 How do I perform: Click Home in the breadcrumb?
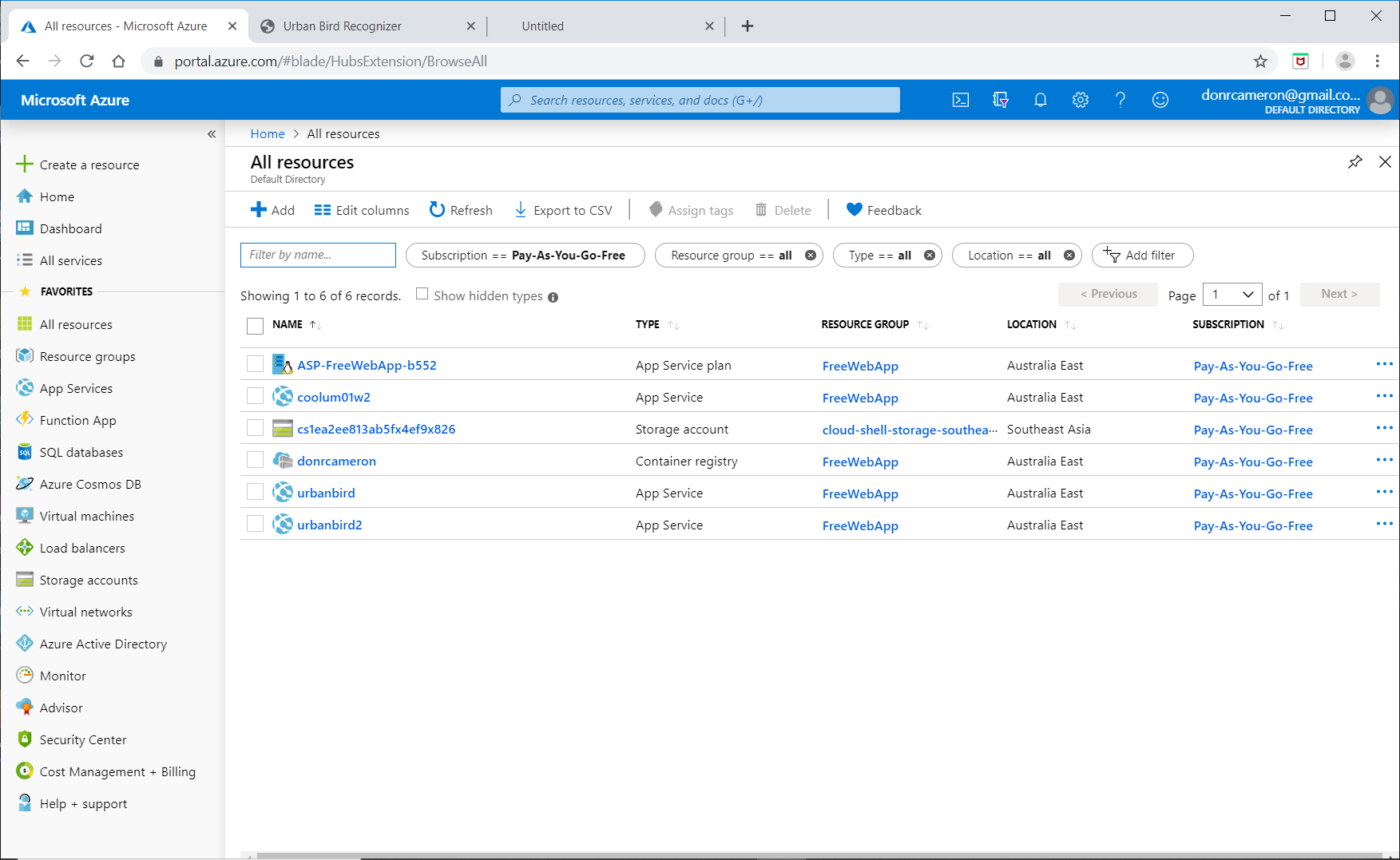pyautogui.click(x=268, y=133)
